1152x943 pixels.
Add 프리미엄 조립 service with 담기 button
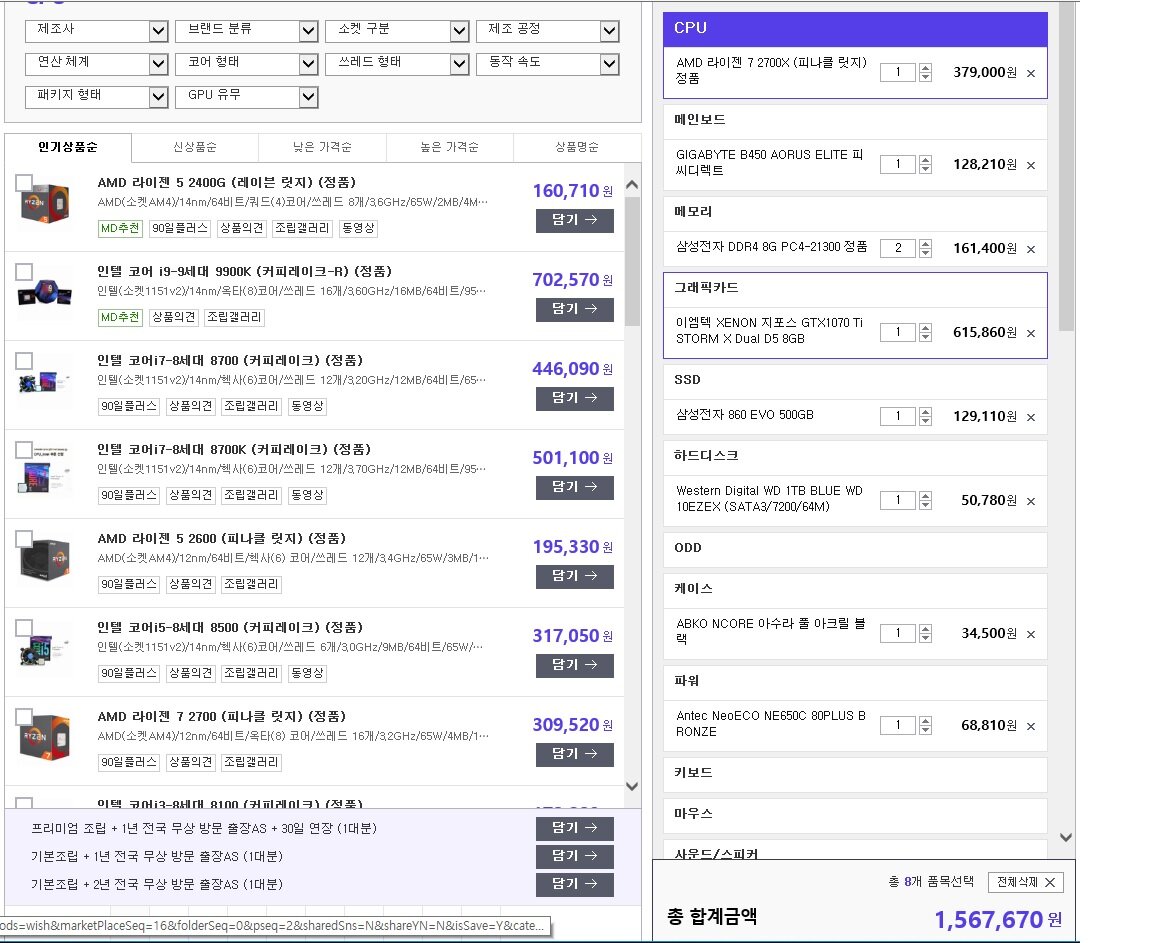[575, 828]
